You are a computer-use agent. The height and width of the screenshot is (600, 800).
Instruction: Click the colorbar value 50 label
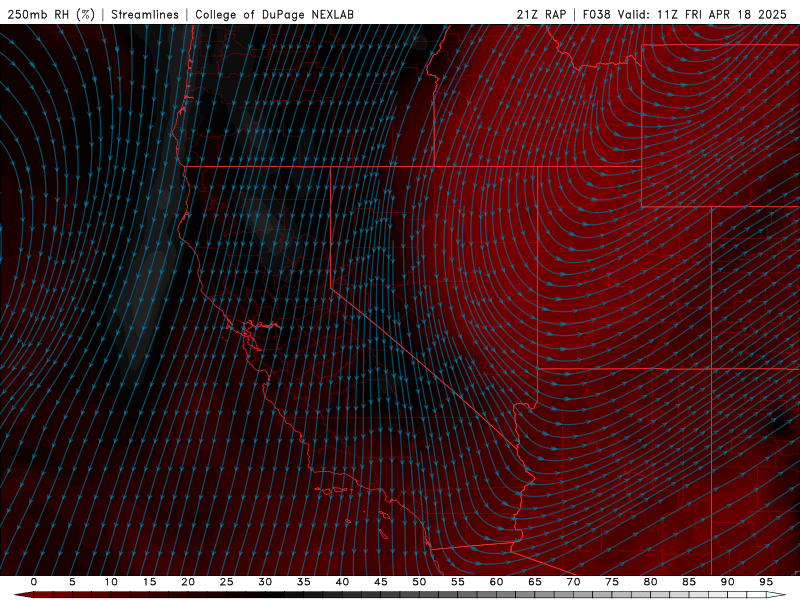point(419,582)
